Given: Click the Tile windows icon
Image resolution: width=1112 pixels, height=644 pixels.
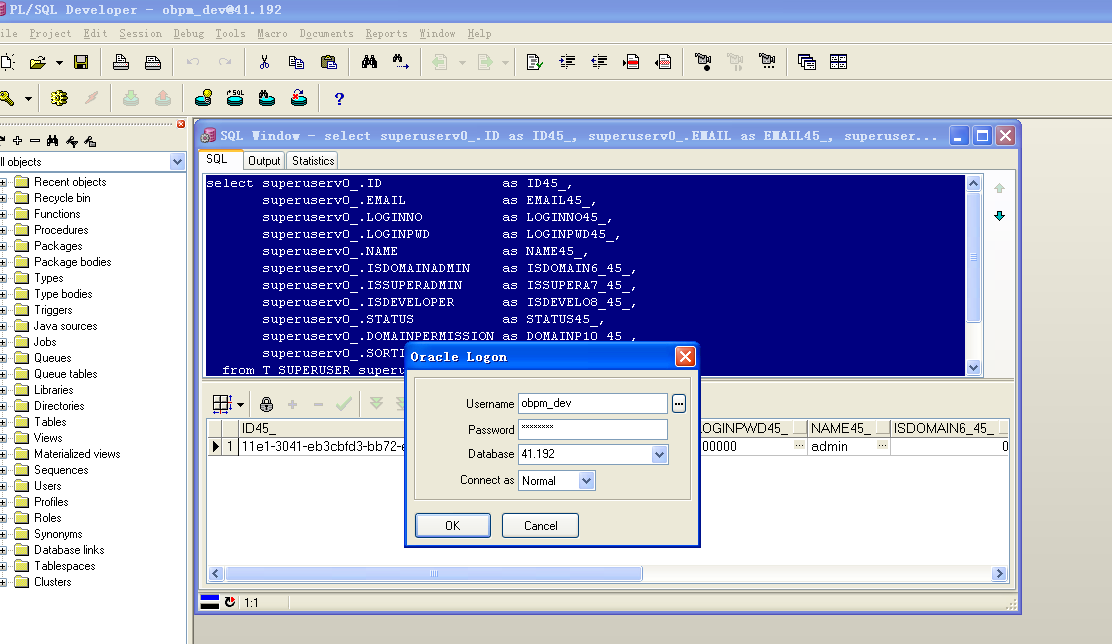Looking at the screenshot, I should 838,62.
